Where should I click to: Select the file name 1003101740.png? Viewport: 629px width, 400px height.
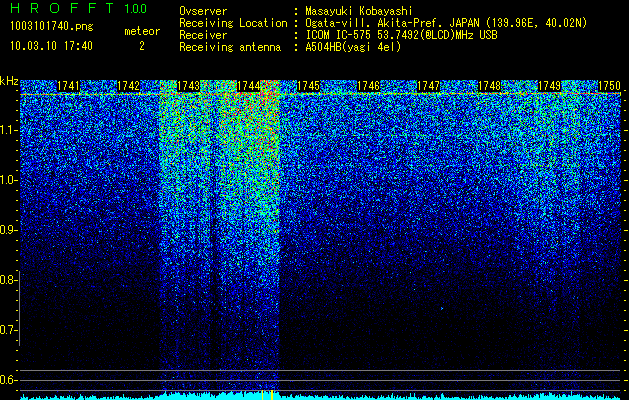pyautogui.click(x=52, y=26)
